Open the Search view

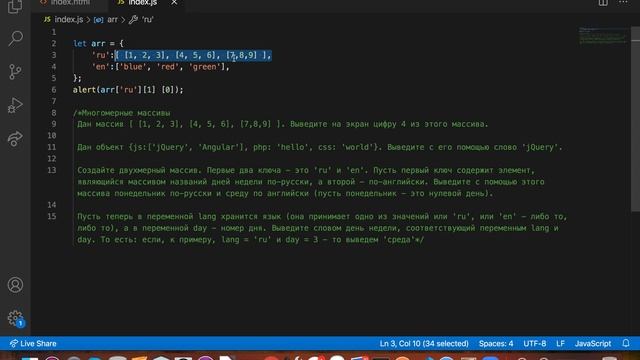[x=15, y=38]
